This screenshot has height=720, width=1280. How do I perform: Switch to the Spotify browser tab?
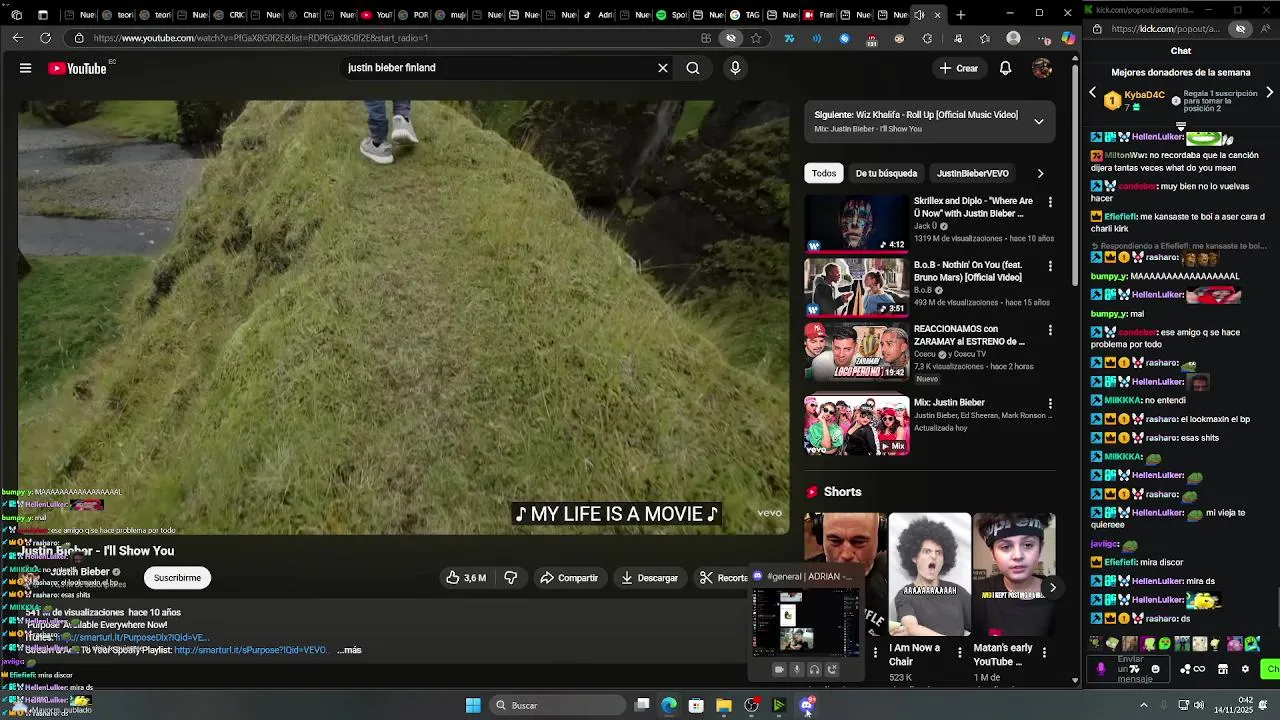tap(672, 15)
